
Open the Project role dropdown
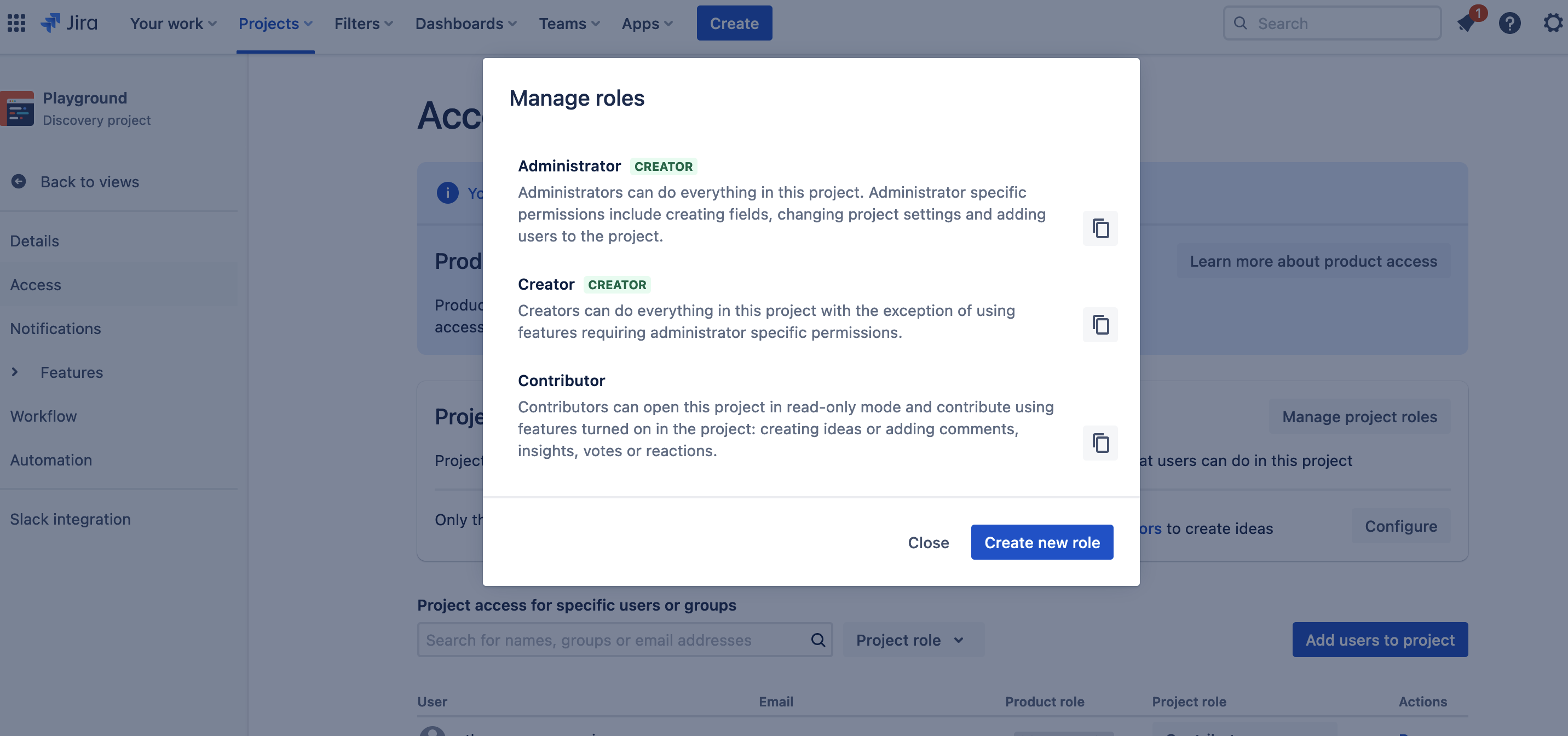[x=911, y=640]
